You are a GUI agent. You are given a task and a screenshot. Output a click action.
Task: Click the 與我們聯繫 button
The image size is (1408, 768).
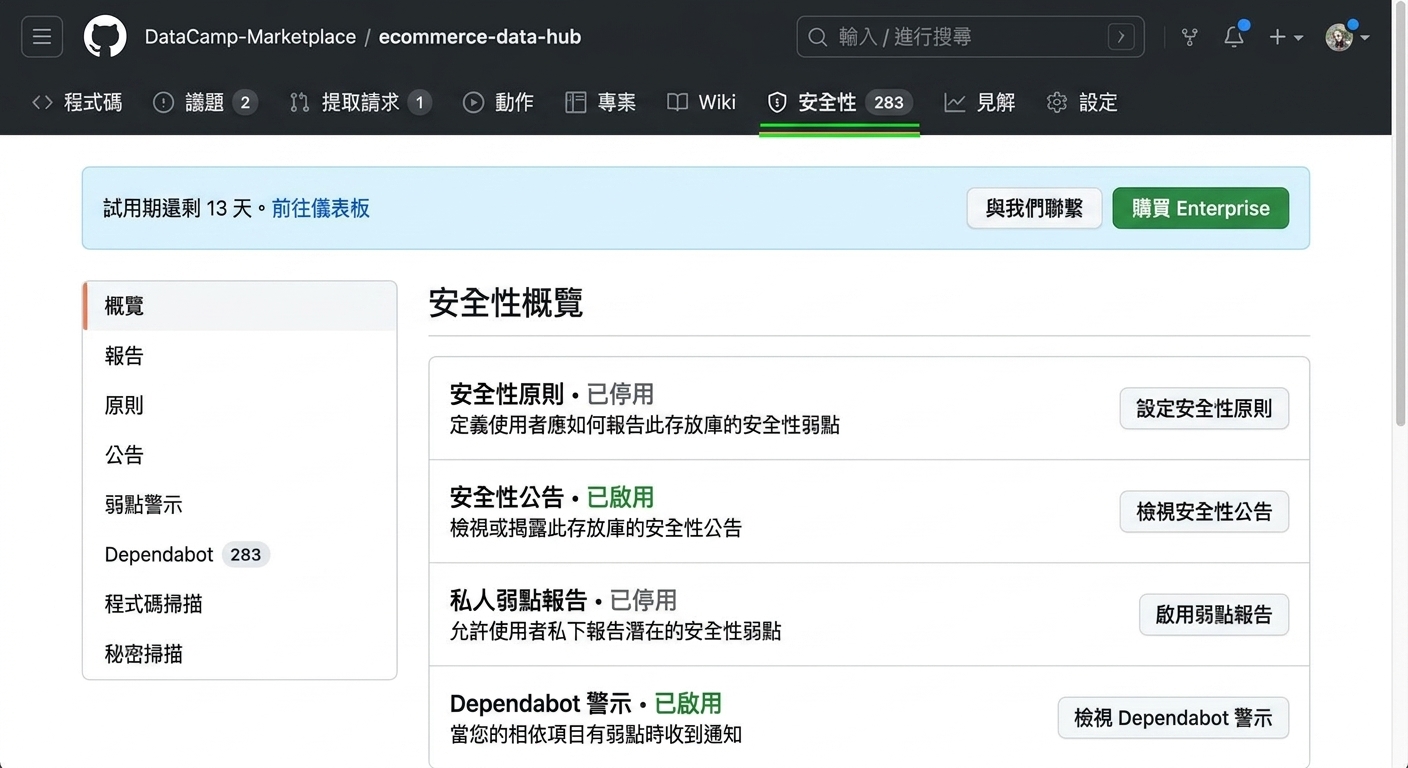pyautogui.click(x=1034, y=208)
